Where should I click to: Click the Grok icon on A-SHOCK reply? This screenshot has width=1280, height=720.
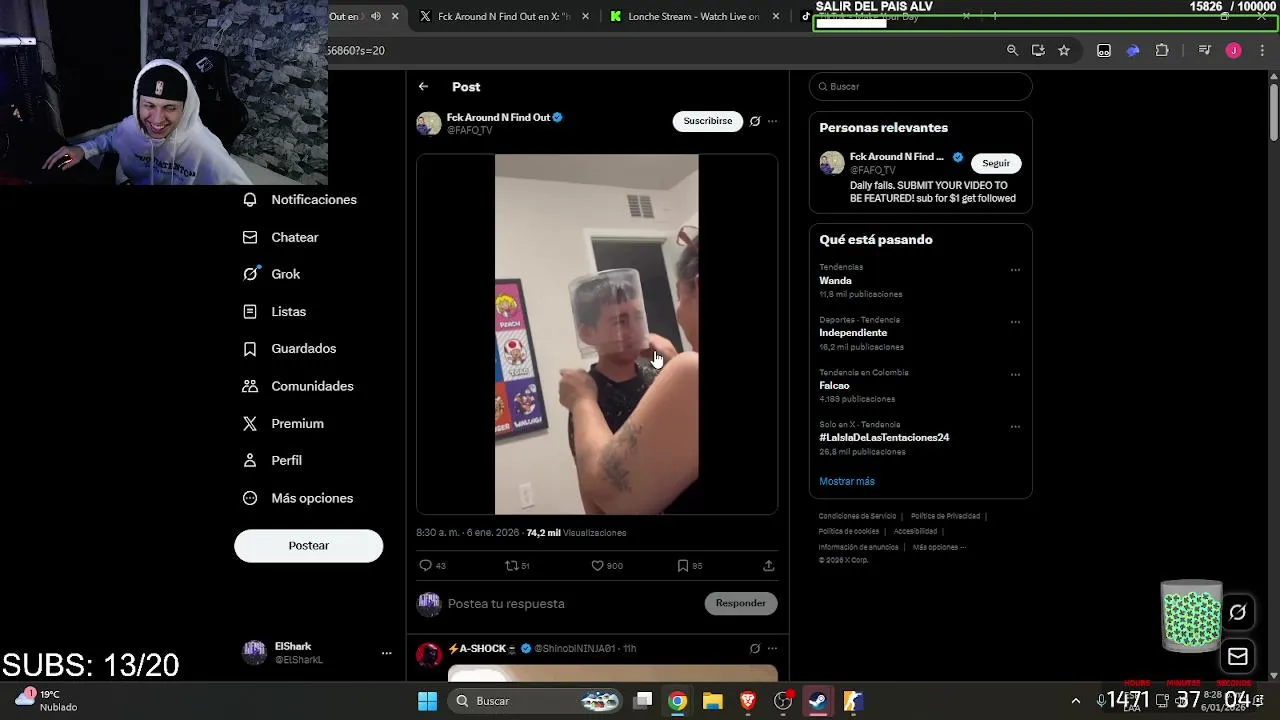point(755,649)
